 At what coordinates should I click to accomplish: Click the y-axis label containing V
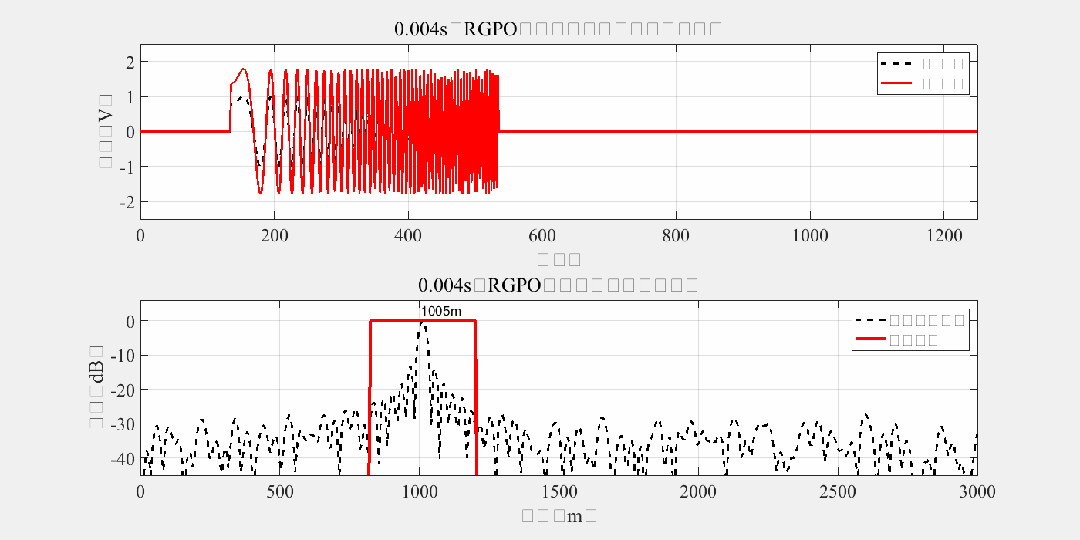click(x=105, y=131)
